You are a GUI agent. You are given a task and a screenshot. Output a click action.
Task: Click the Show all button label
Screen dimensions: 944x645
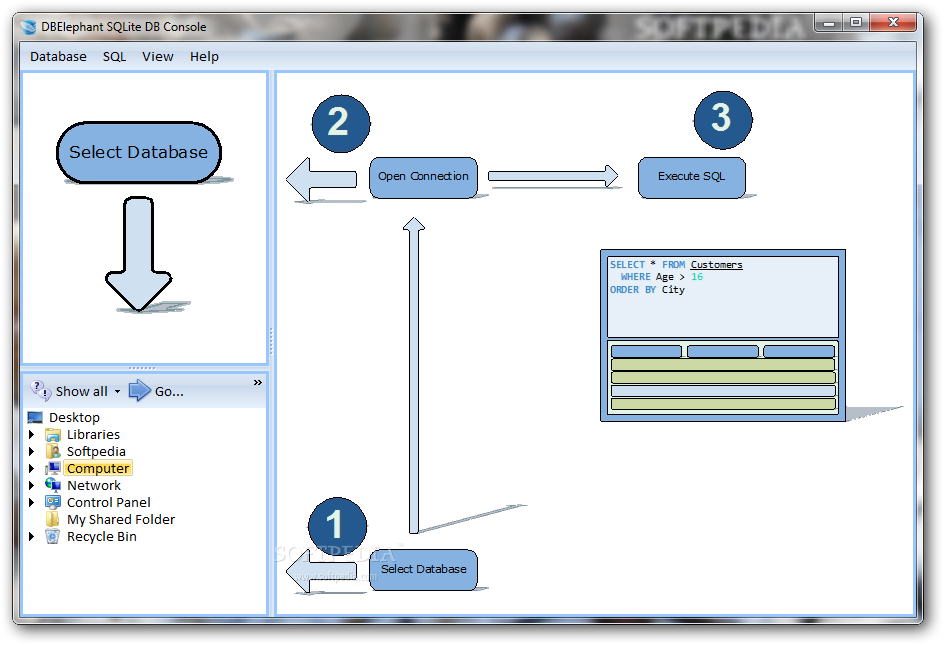[82, 391]
